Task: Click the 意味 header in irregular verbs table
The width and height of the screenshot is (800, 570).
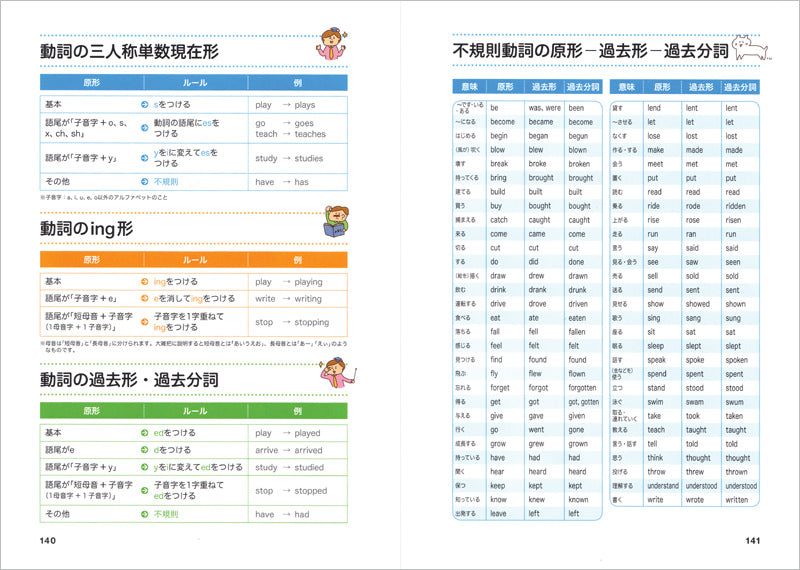Action: [x=467, y=87]
